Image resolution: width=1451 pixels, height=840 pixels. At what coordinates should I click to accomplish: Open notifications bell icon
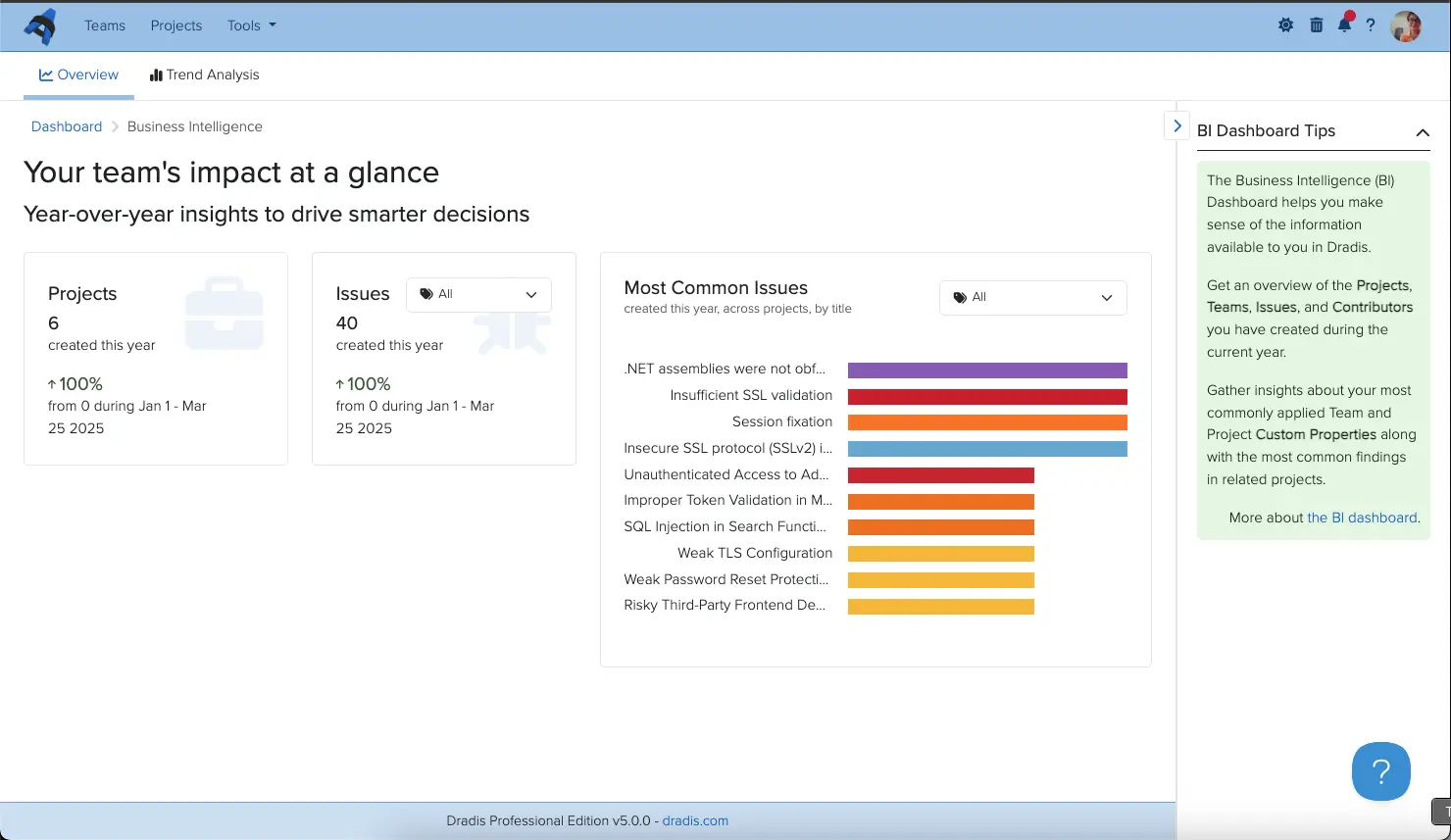coord(1344,25)
